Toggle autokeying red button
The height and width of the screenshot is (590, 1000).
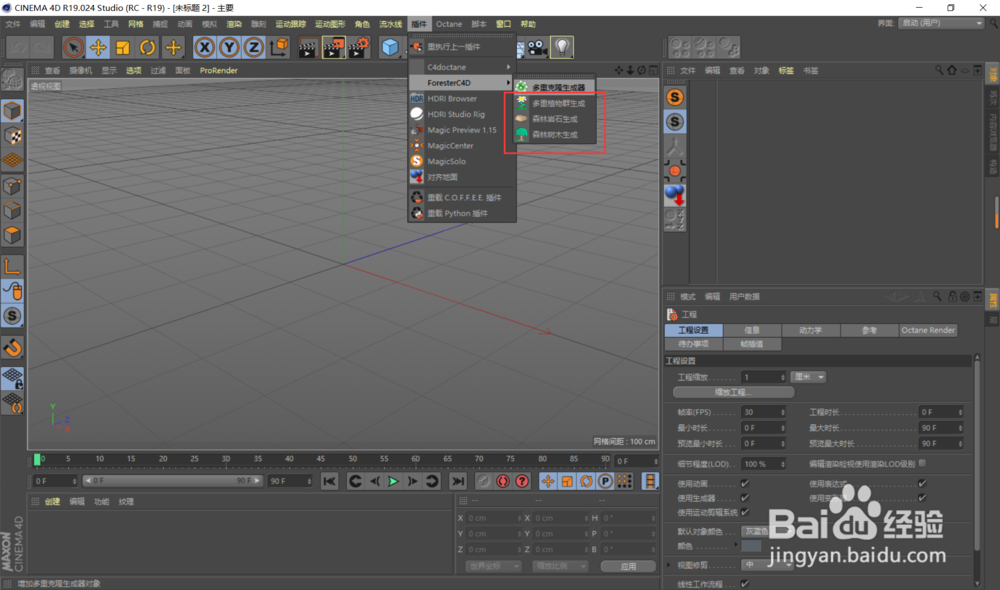pyautogui.click(x=503, y=482)
